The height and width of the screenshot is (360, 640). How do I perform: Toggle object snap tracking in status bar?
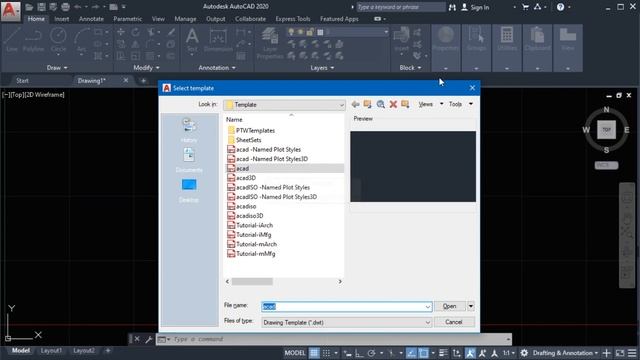coord(411,353)
